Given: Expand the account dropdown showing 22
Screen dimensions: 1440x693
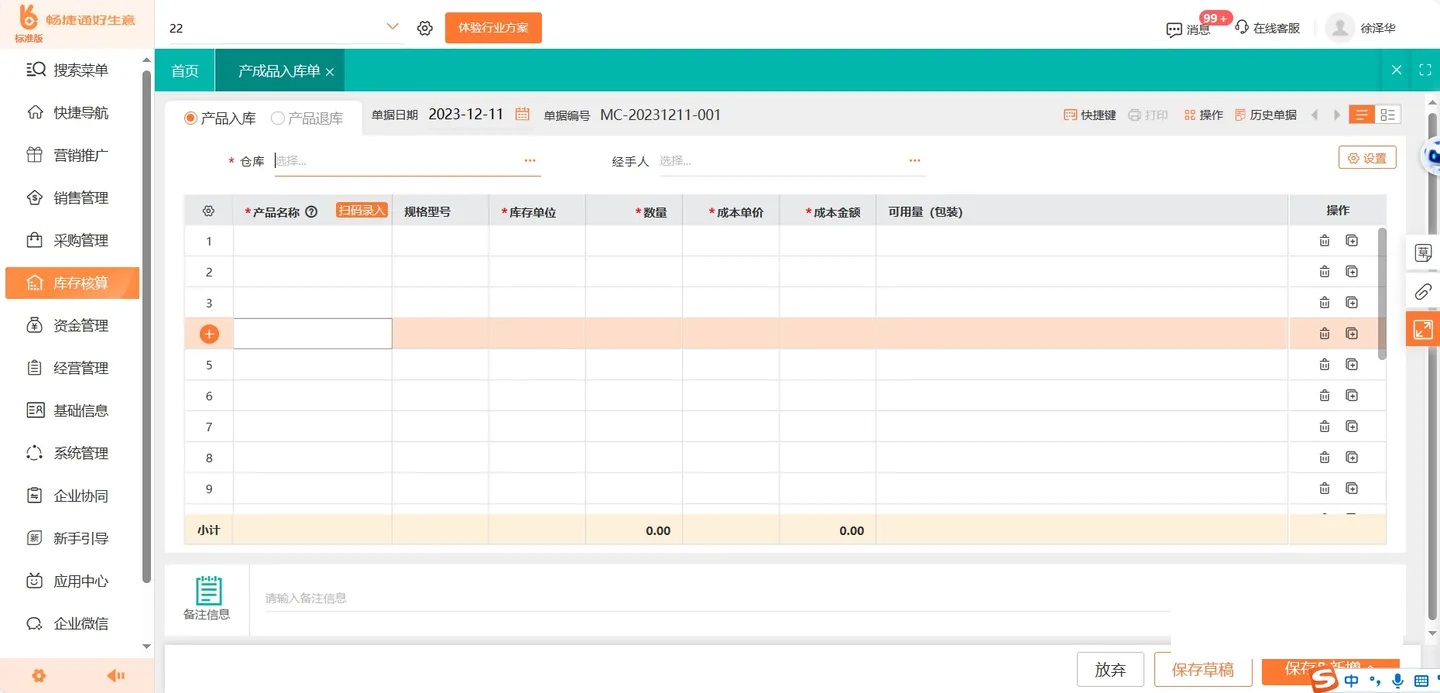Looking at the screenshot, I should tap(392, 27).
